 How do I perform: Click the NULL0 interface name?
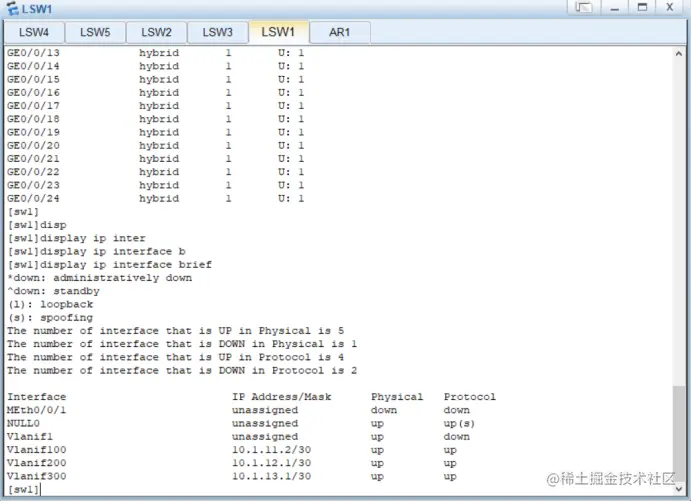coord(23,423)
